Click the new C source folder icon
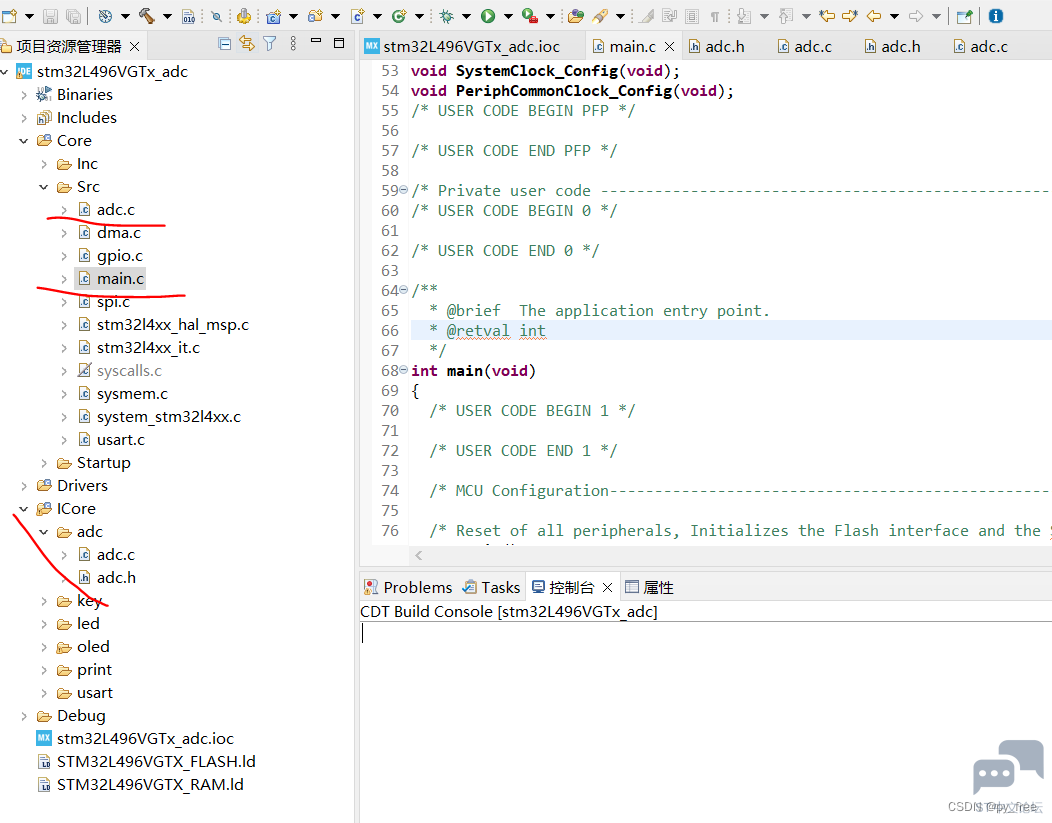This screenshot has width=1052, height=823. coord(315,15)
